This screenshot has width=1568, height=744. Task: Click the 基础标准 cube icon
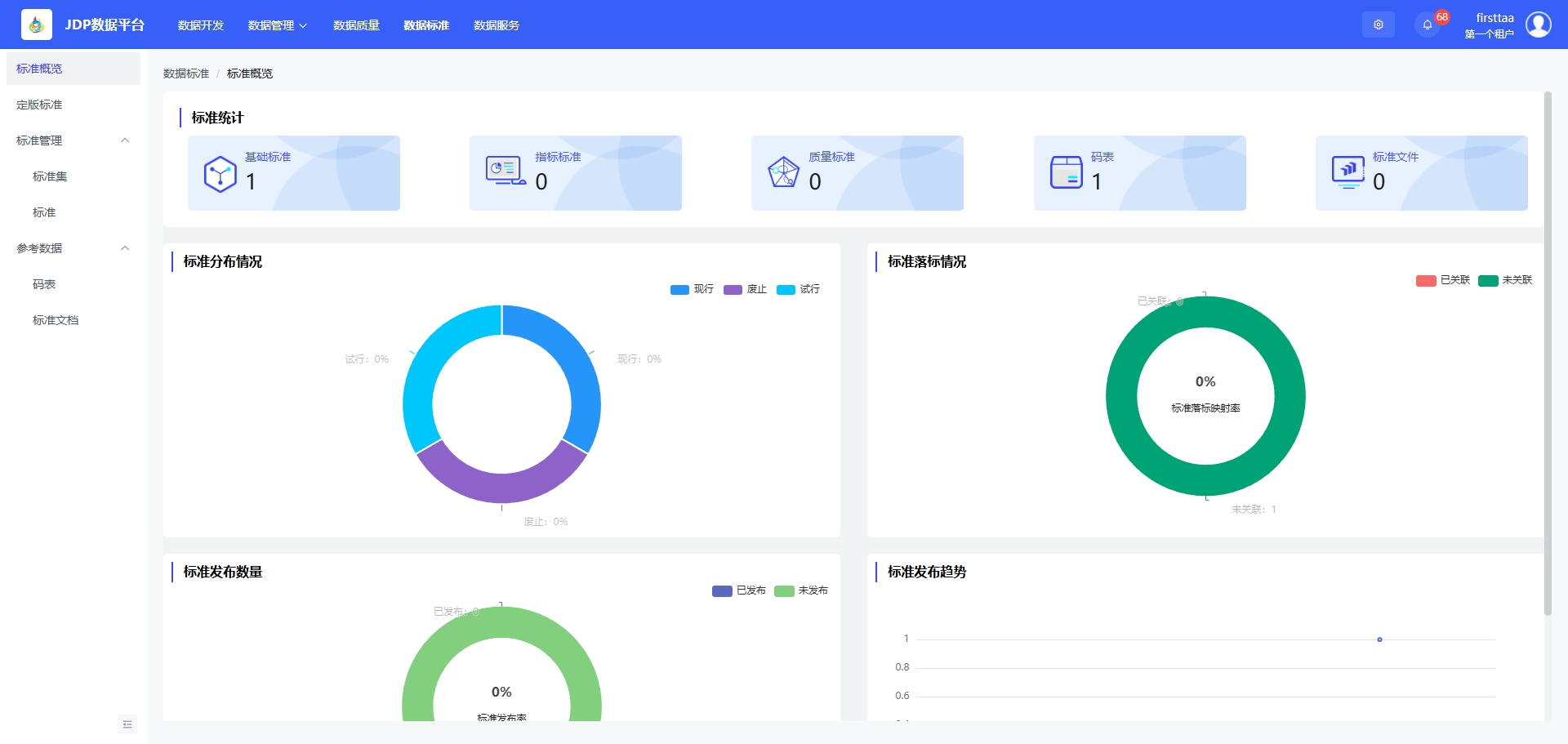[x=220, y=174]
